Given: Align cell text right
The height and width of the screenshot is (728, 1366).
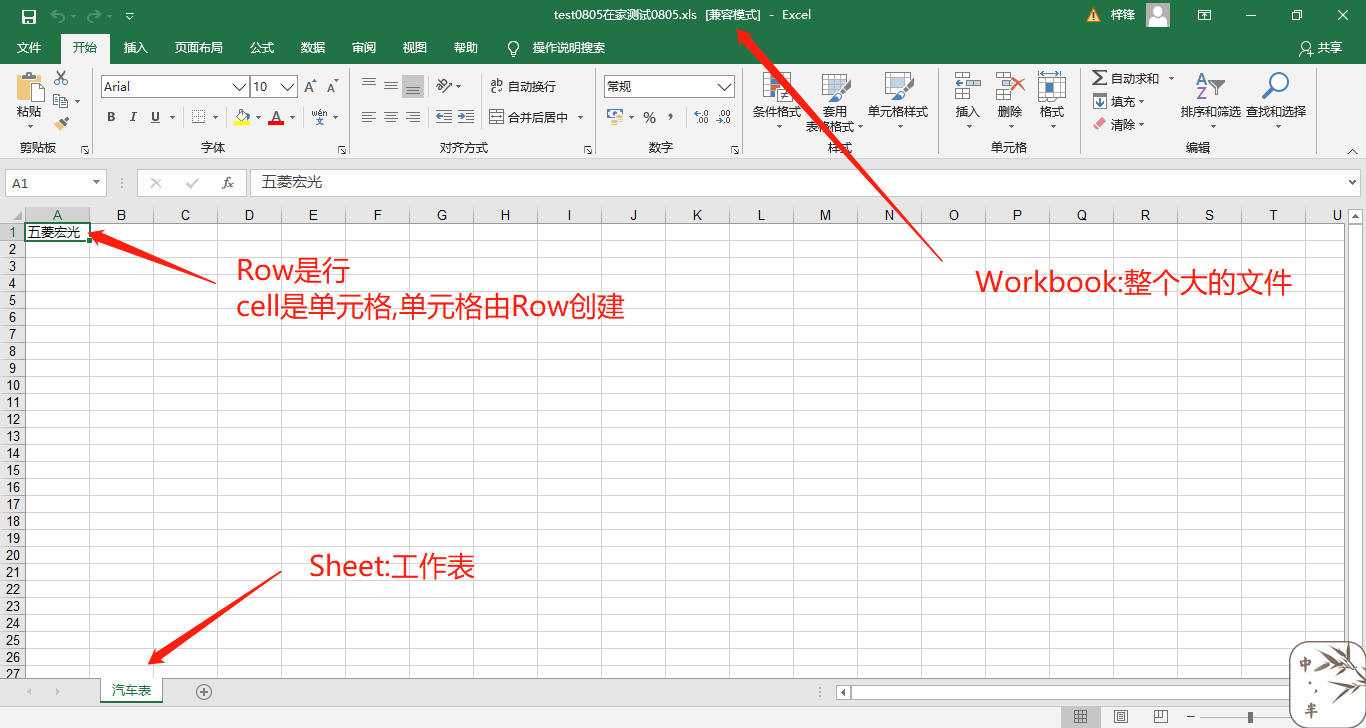Looking at the screenshot, I should (413, 117).
